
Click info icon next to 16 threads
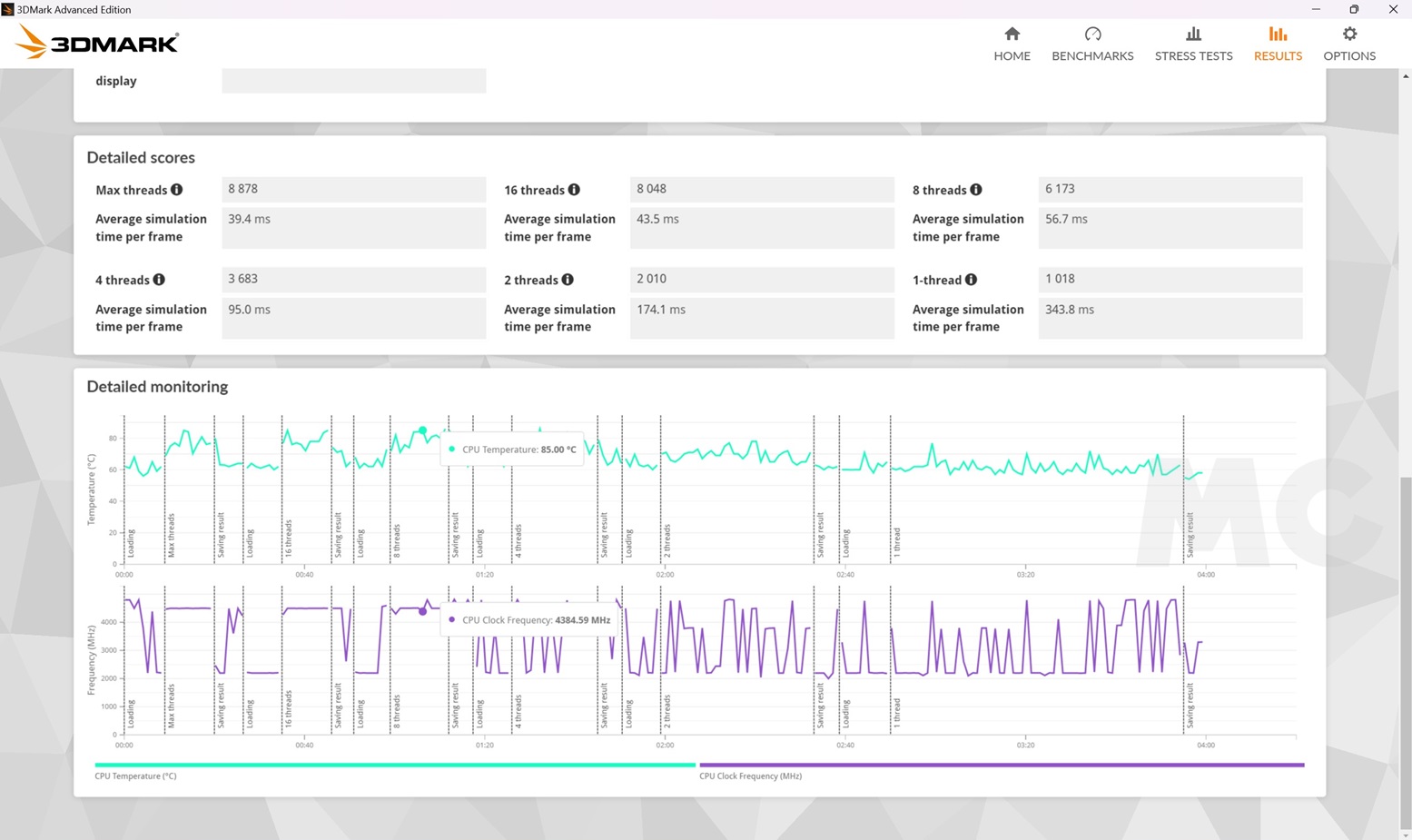click(574, 190)
